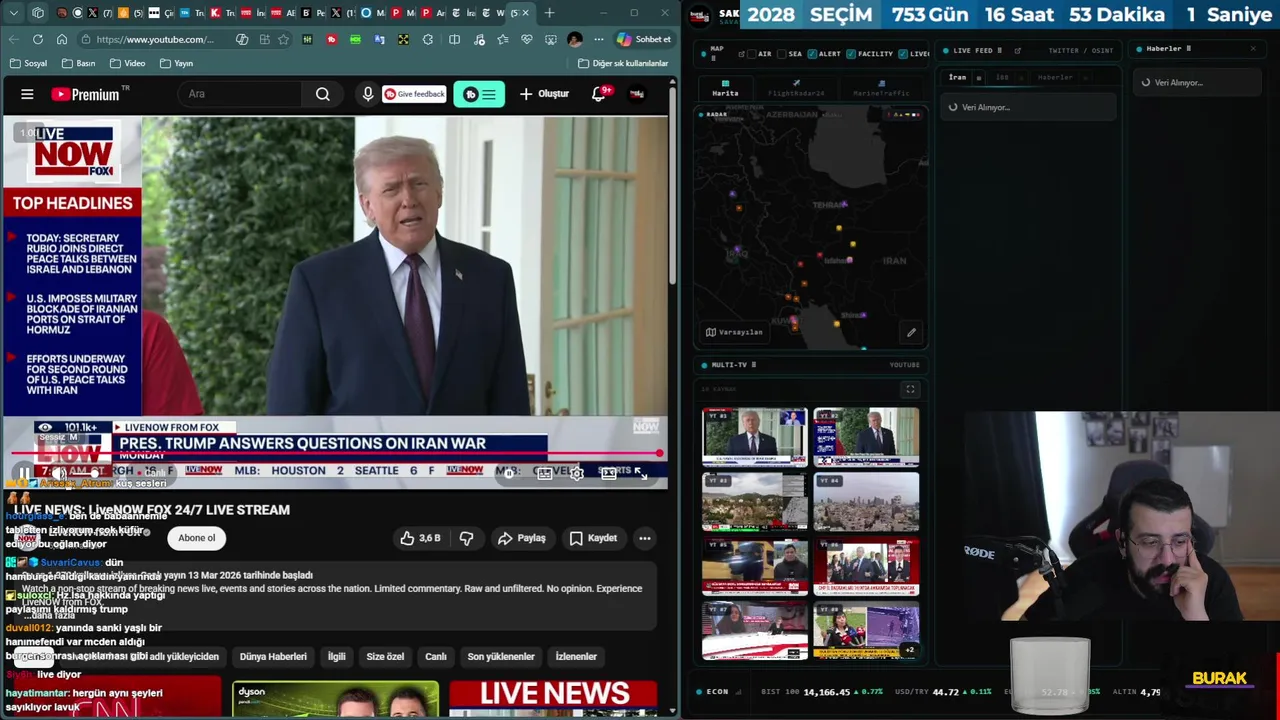Open browser split screen view

coord(454,39)
